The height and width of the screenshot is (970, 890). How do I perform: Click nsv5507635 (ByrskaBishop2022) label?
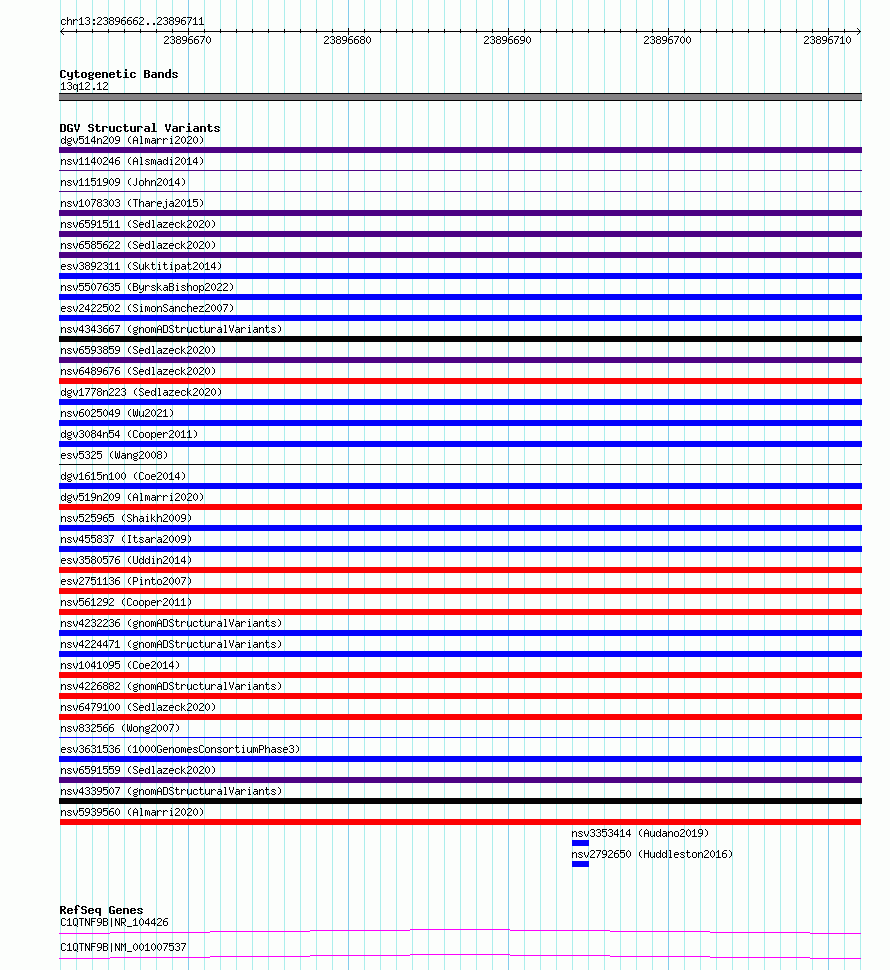(x=147, y=288)
